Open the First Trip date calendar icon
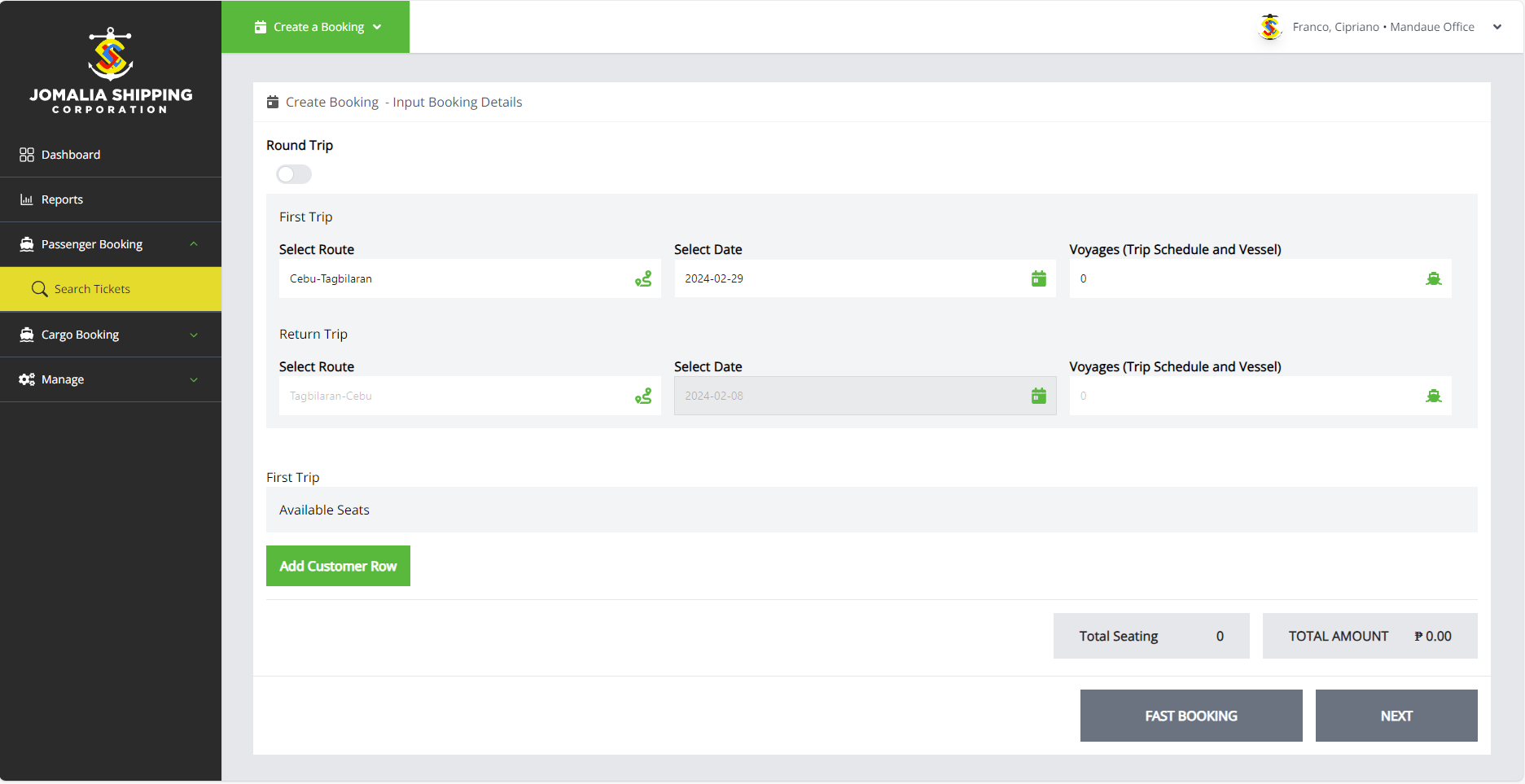The height and width of the screenshot is (784, 1525). (x=1038, y=279)
